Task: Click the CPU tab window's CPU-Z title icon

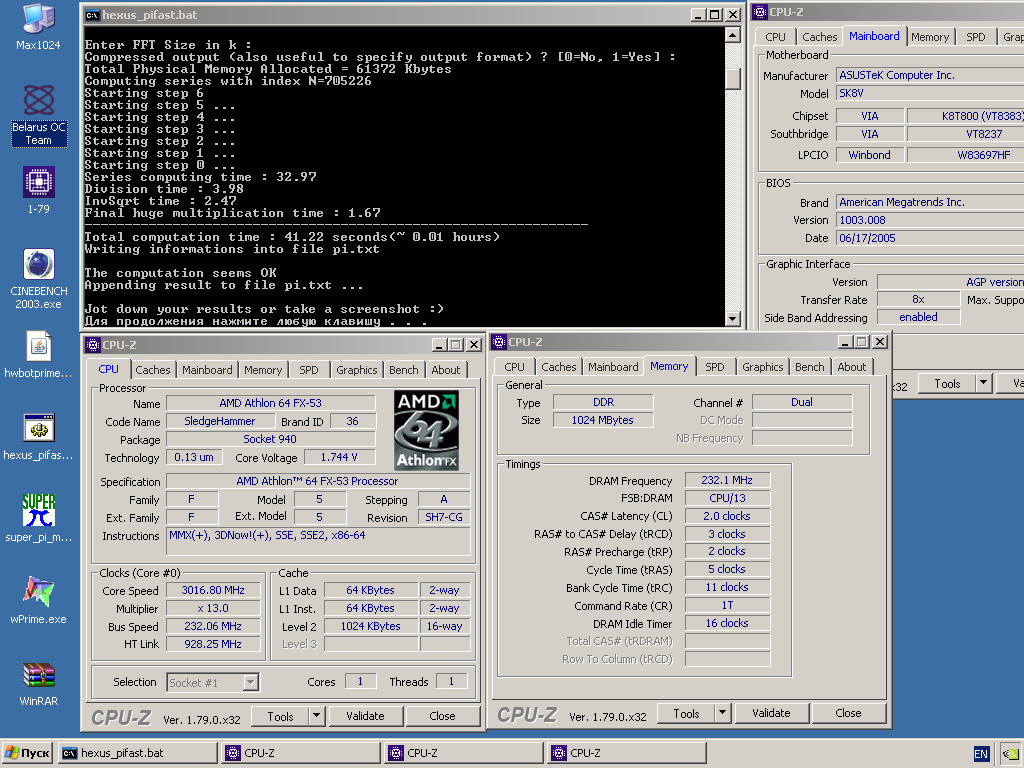Action: tap(93, 345)
